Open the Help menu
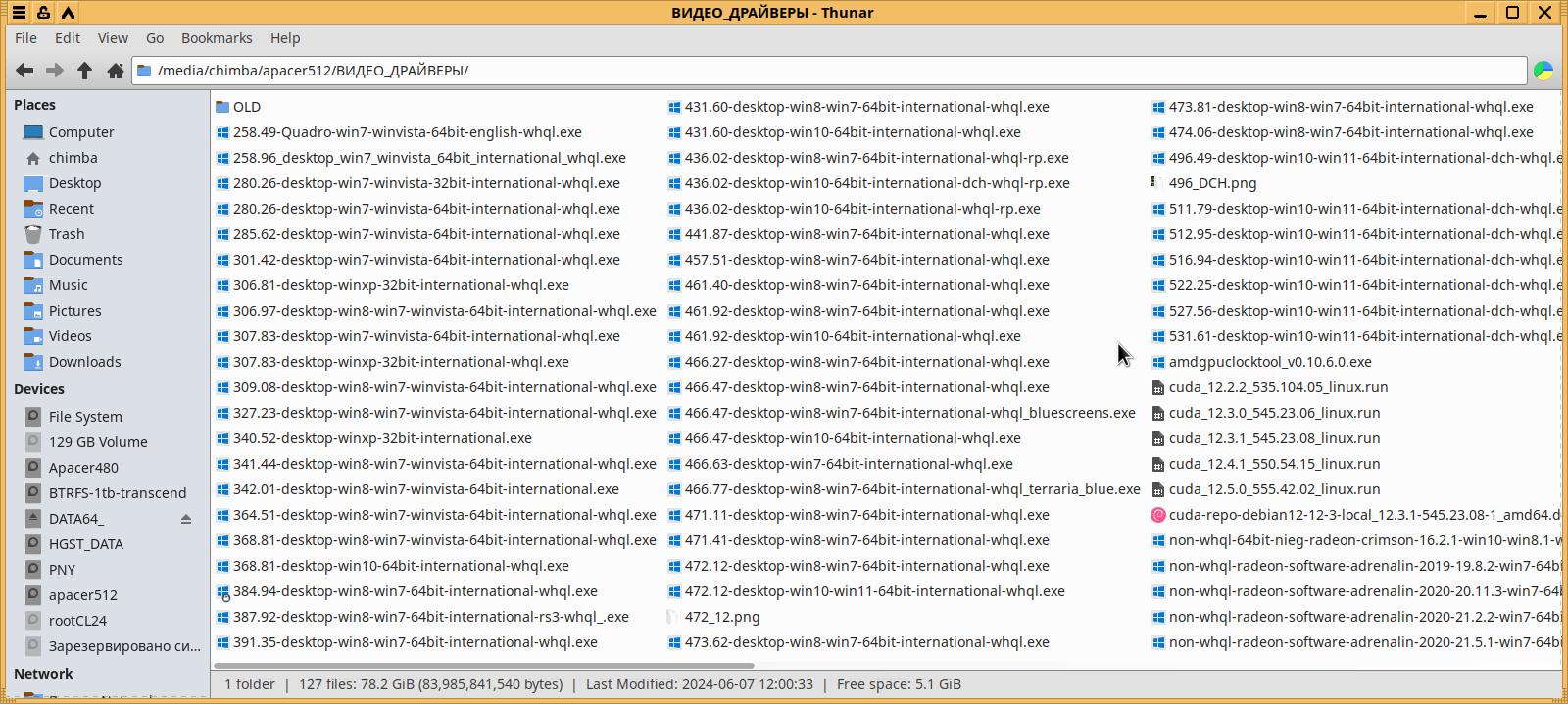This screenshot has height=704, width=1568. (285, 38)
